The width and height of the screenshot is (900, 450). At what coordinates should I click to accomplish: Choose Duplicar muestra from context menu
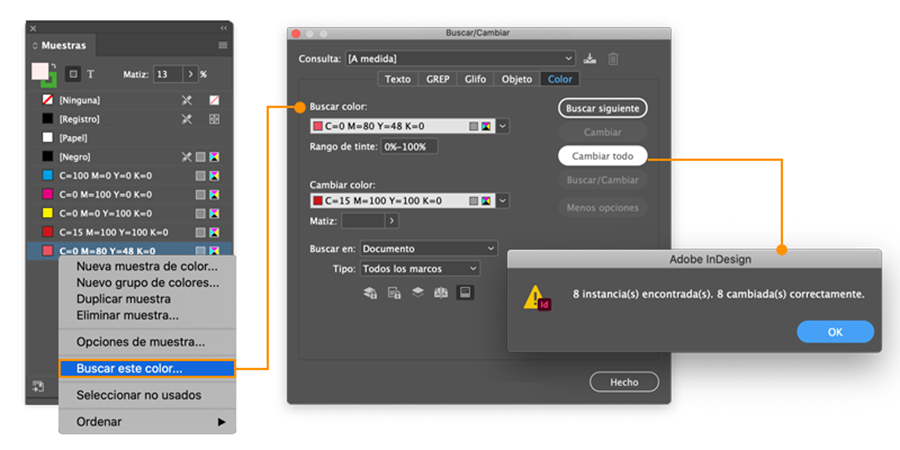click(147, 299)
